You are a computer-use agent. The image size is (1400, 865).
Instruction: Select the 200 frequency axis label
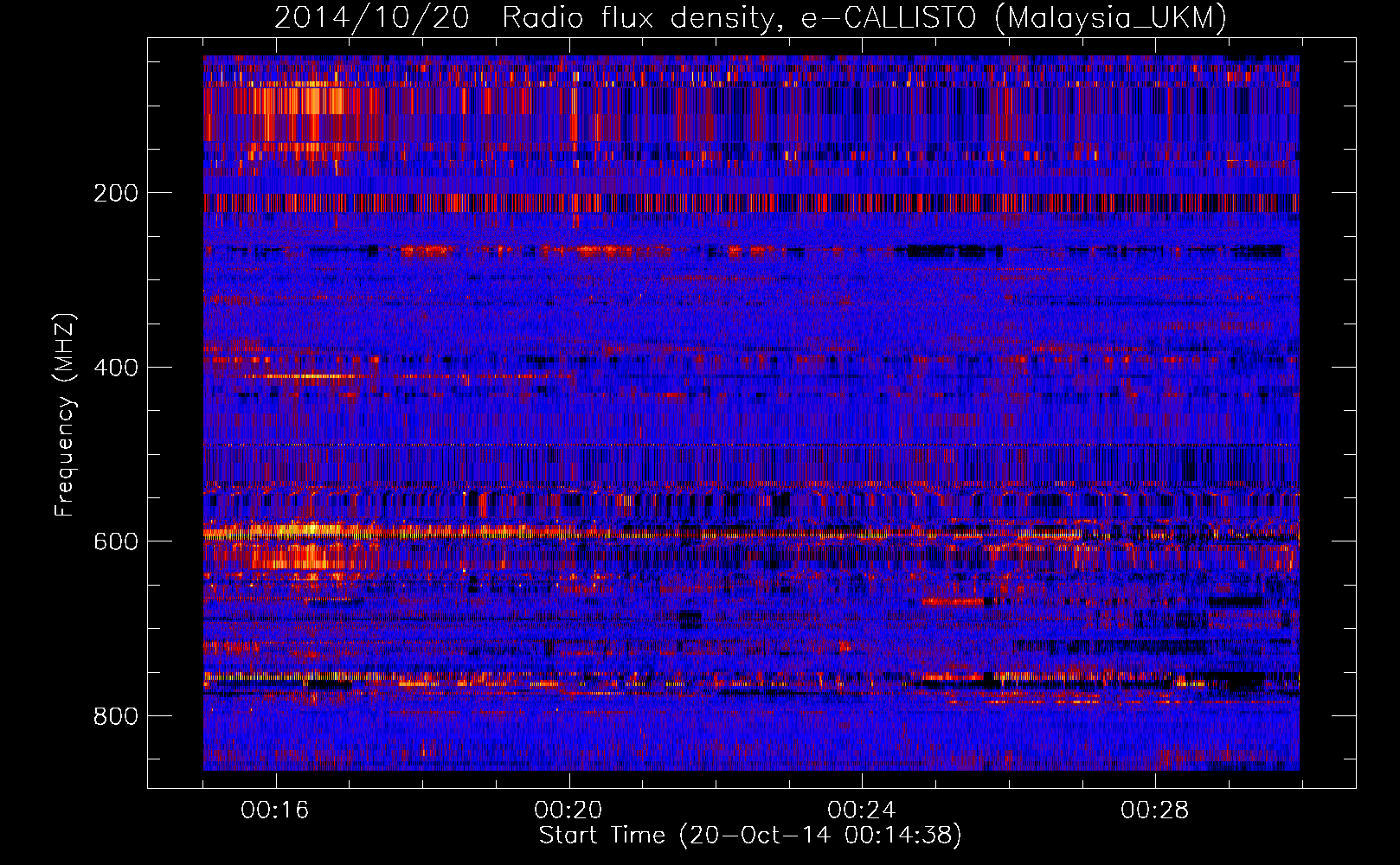point(116,193)
